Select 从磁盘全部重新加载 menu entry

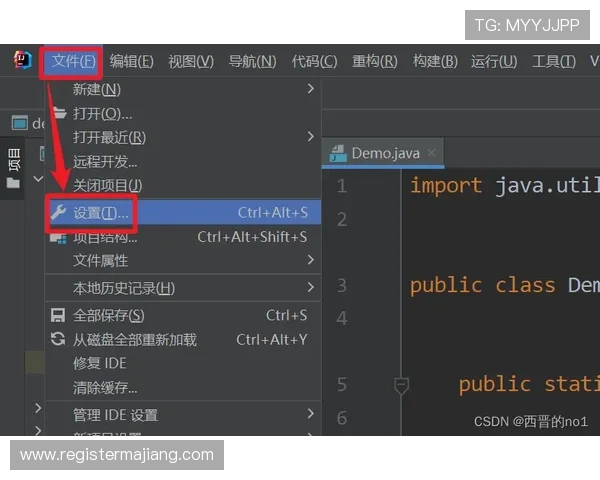[x=183, y=340]
